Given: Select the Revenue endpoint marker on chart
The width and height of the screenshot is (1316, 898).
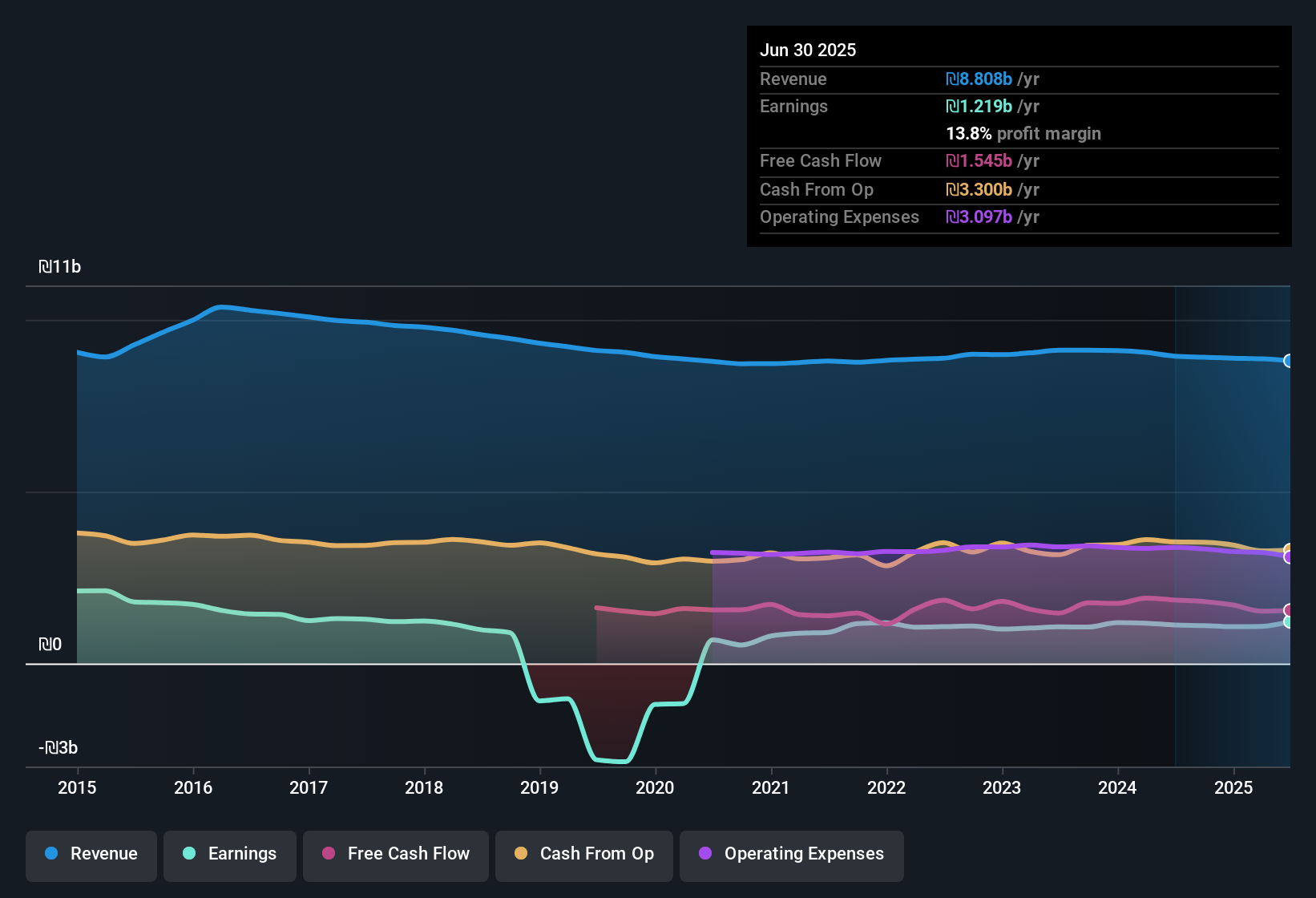Looking at the screenshot, I should pos(1288,362).
